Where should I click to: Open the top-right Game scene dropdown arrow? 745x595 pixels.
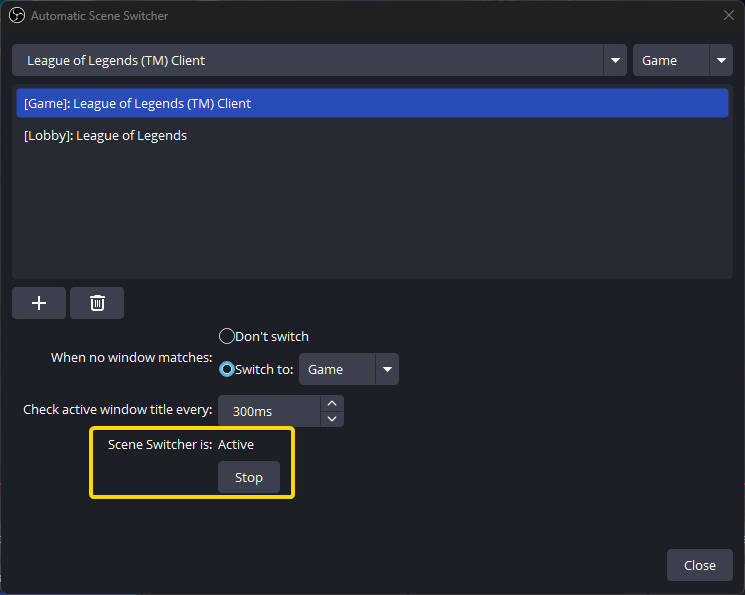click(720, 60)
